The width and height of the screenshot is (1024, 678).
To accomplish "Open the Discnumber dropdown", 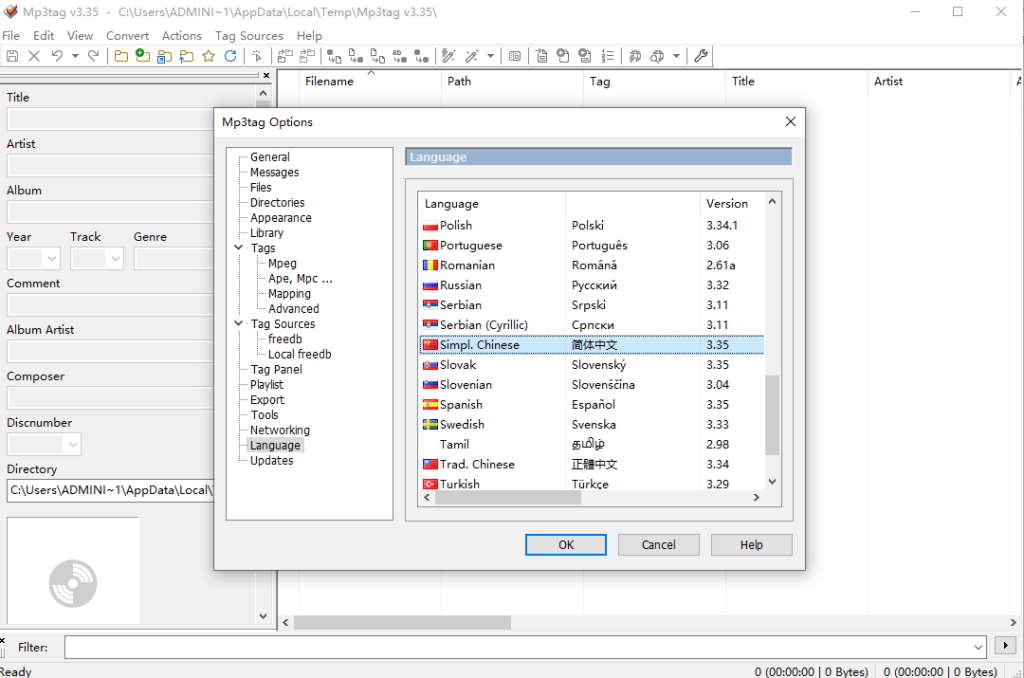I will click(72, 445).
